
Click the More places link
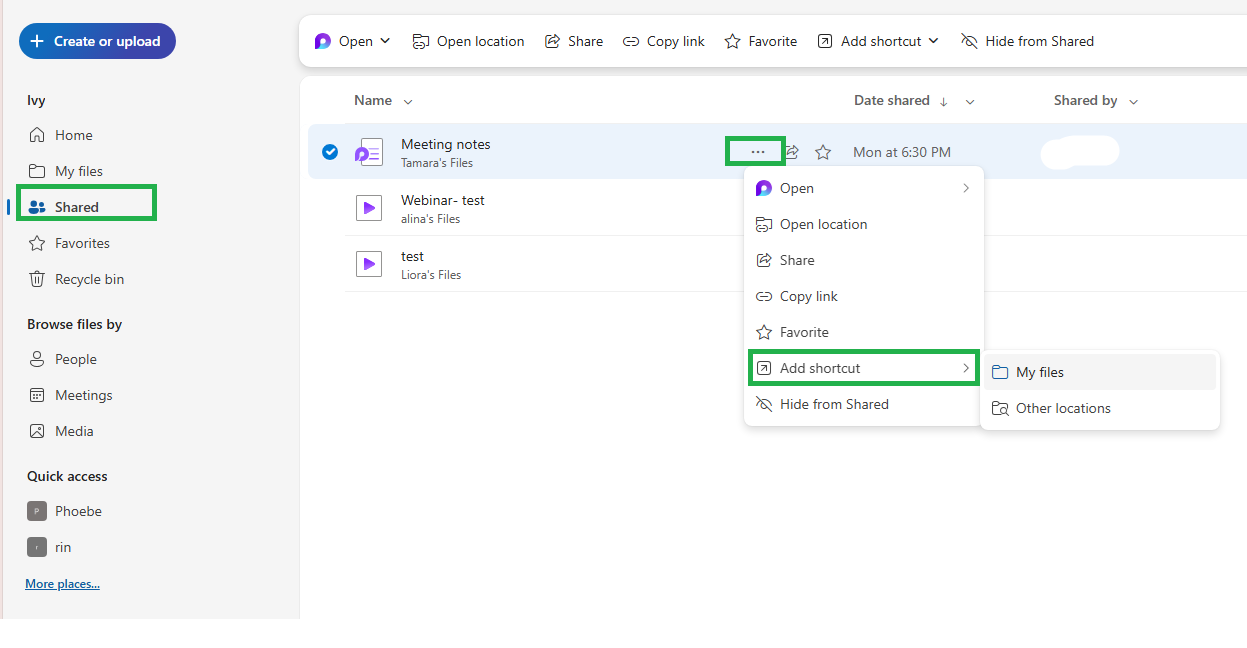click(x=62, y=584)
